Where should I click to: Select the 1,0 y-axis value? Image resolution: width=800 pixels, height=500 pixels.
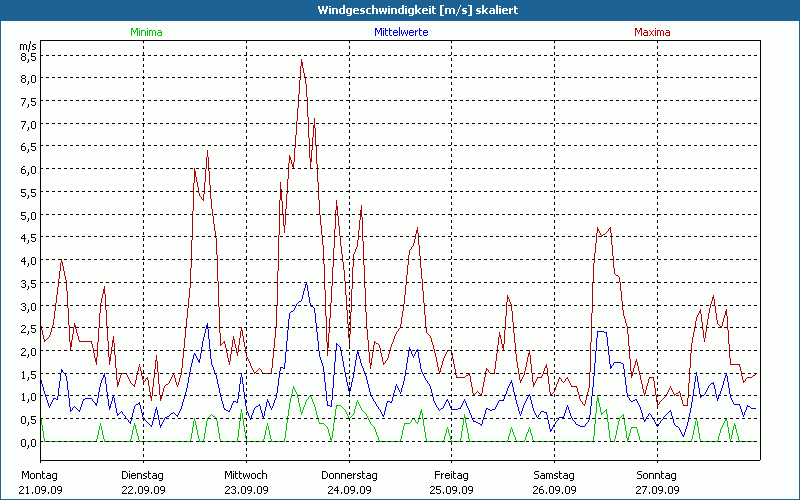point(28,397)
